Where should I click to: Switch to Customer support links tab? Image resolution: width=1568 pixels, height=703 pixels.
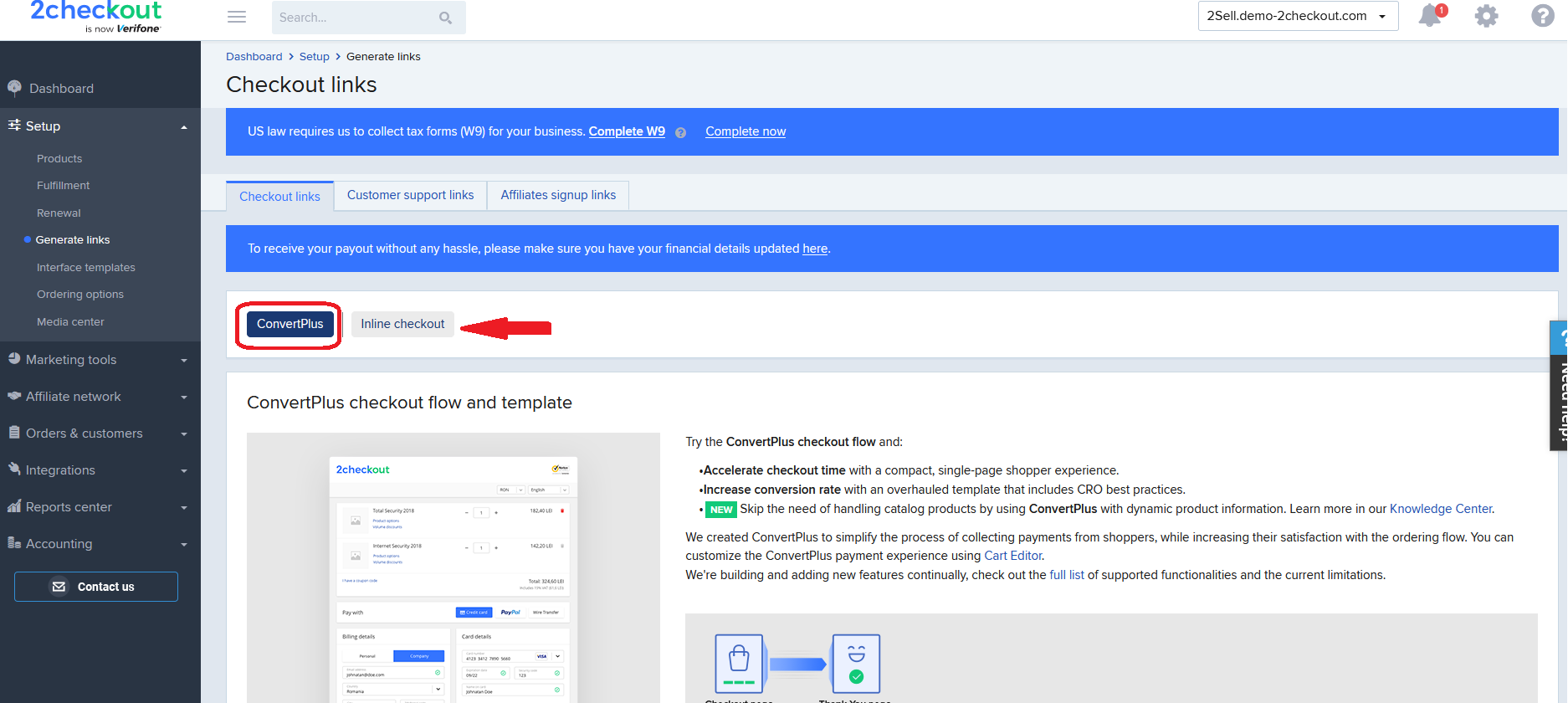pos(410,195)
